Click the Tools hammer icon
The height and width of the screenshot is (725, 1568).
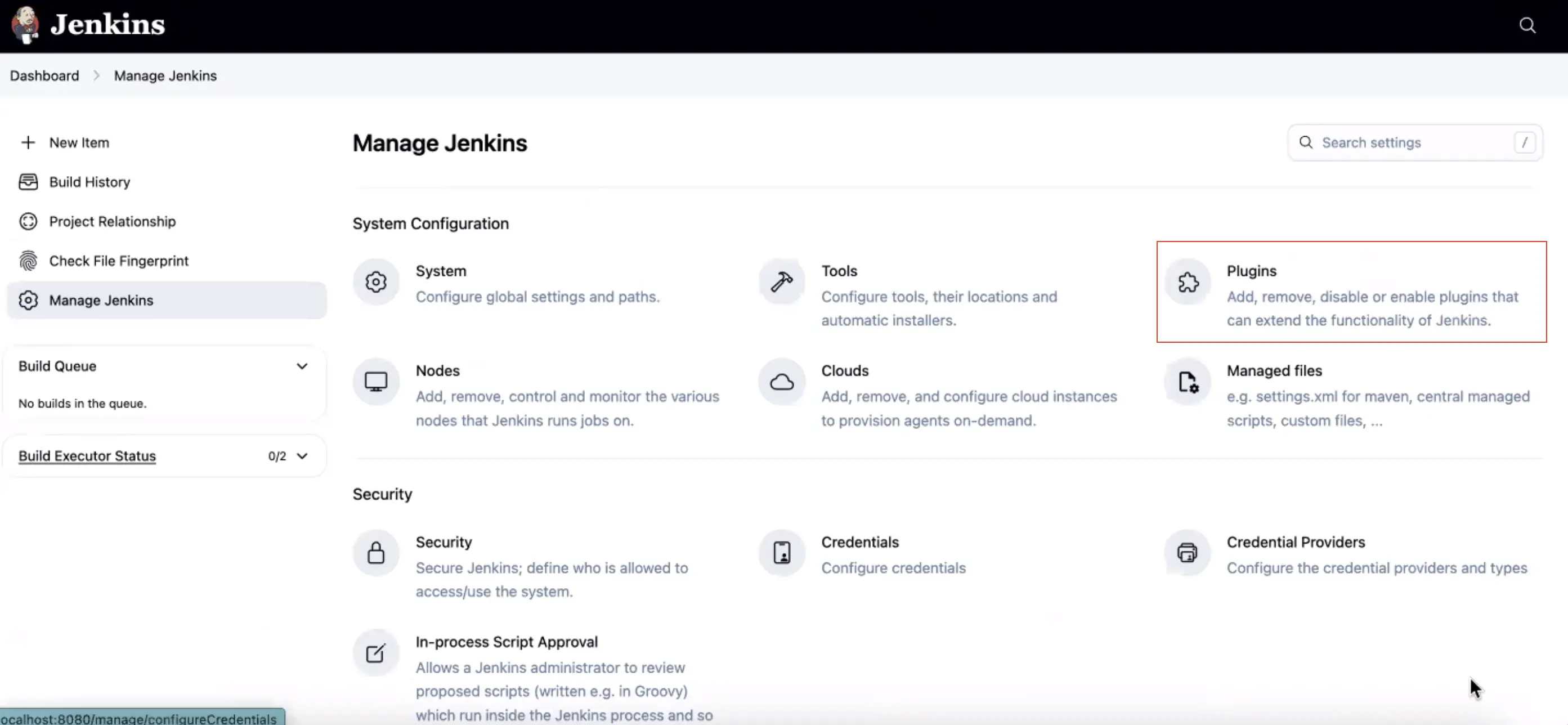tap(782, 282)
